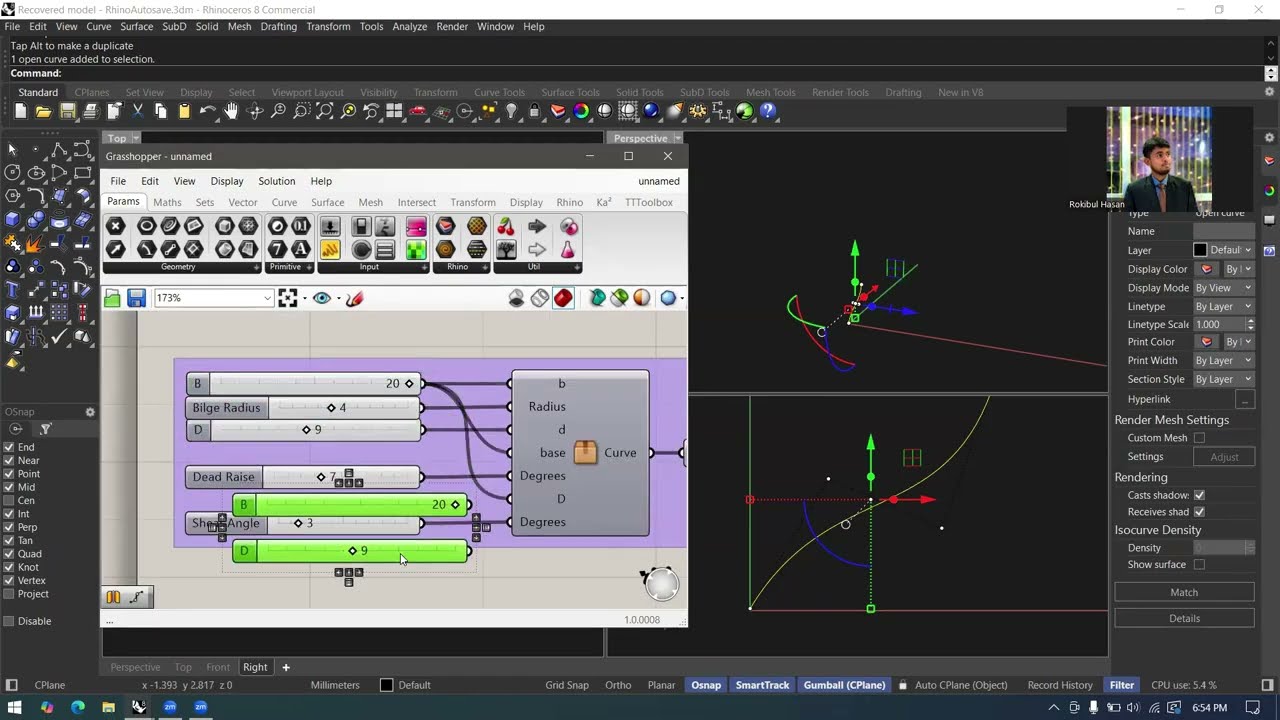Open the Solution menu in Grasshopper
This screenshot has width=1280, height=720.
coord(277,181)
